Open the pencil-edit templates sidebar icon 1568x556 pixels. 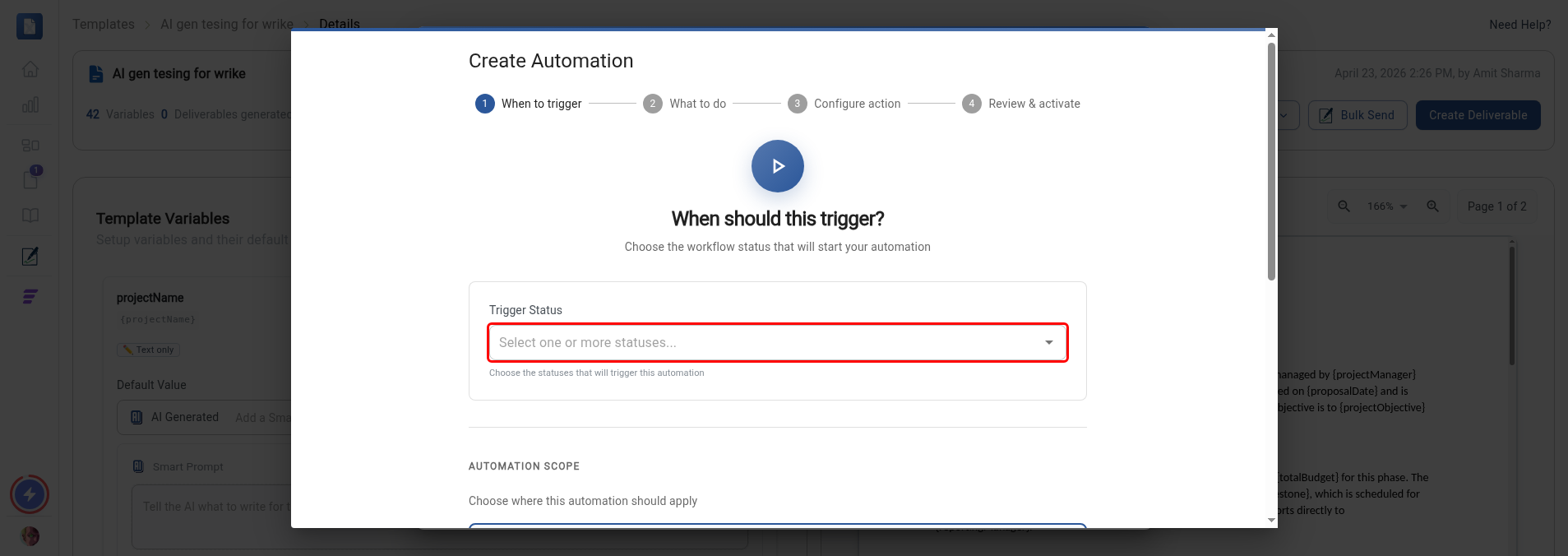coord(30,256)
